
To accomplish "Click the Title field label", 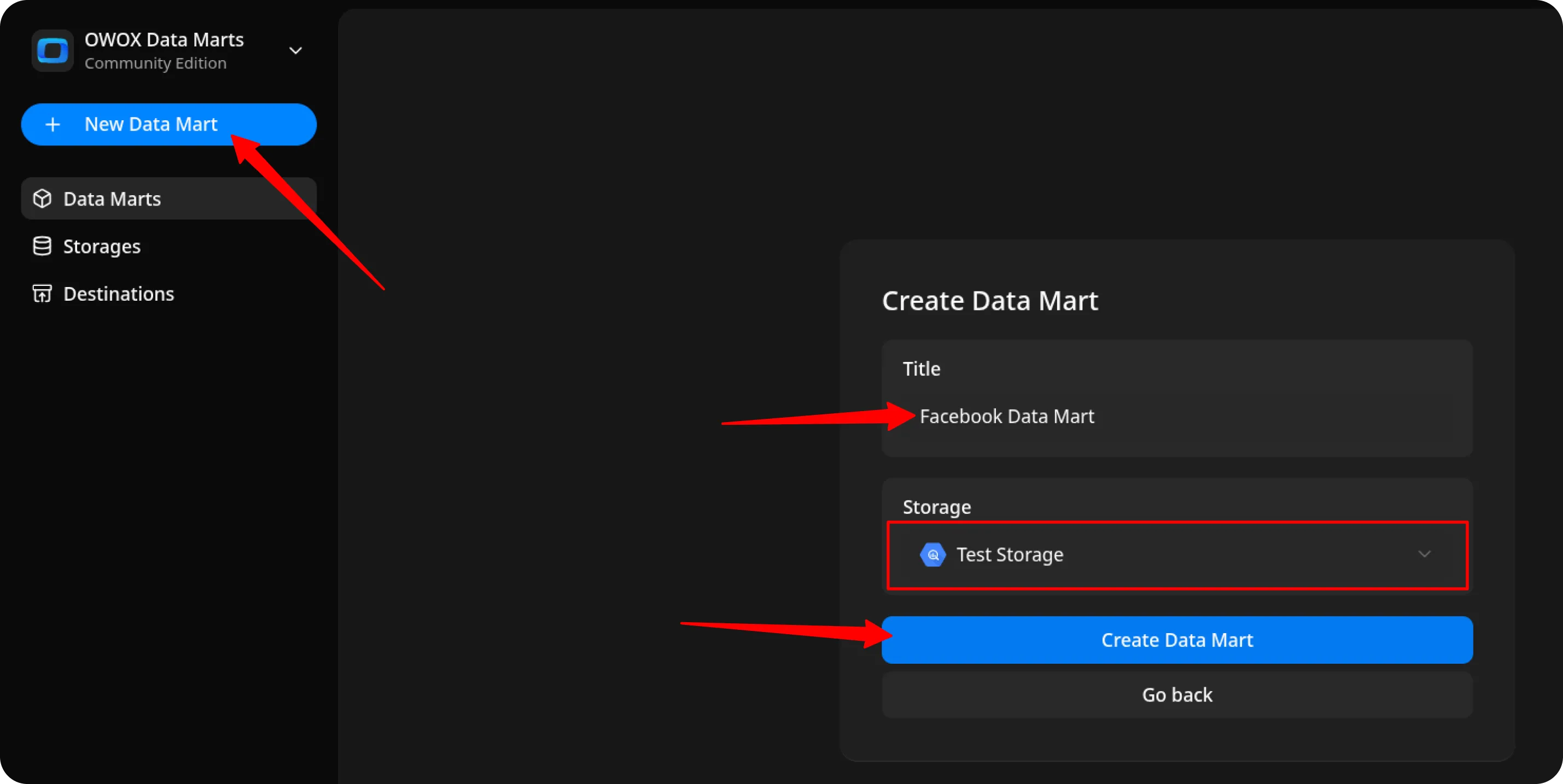I will point(921,368).
